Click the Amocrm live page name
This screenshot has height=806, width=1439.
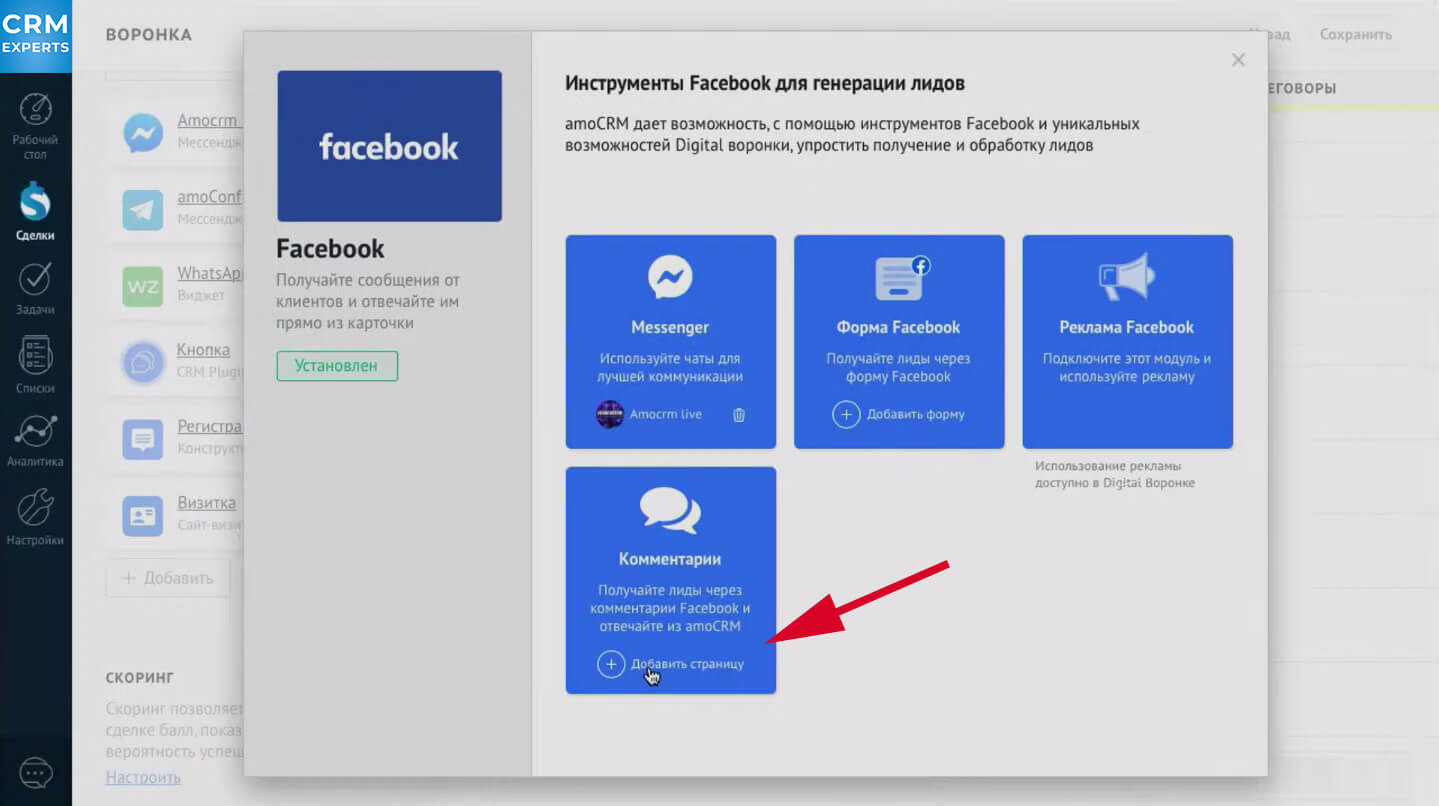click(665, 414)
